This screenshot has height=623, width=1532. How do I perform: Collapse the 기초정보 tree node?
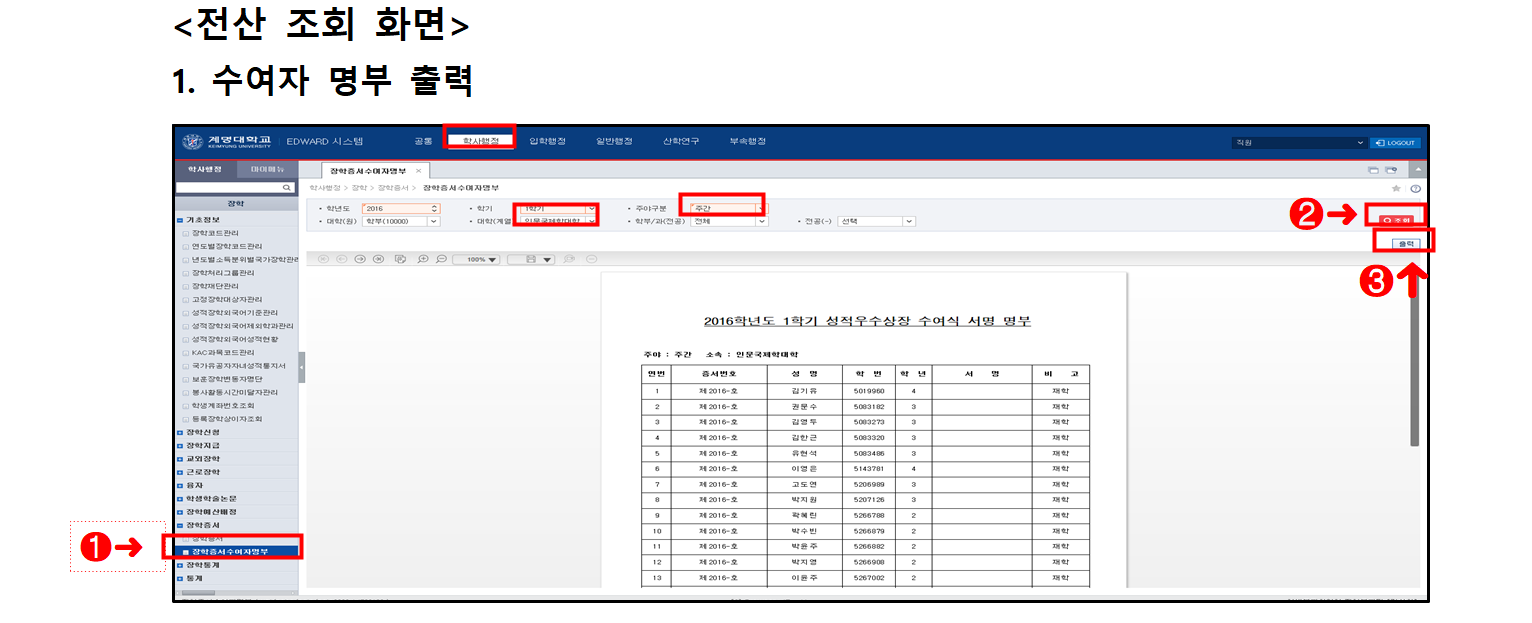click(180, 219)
